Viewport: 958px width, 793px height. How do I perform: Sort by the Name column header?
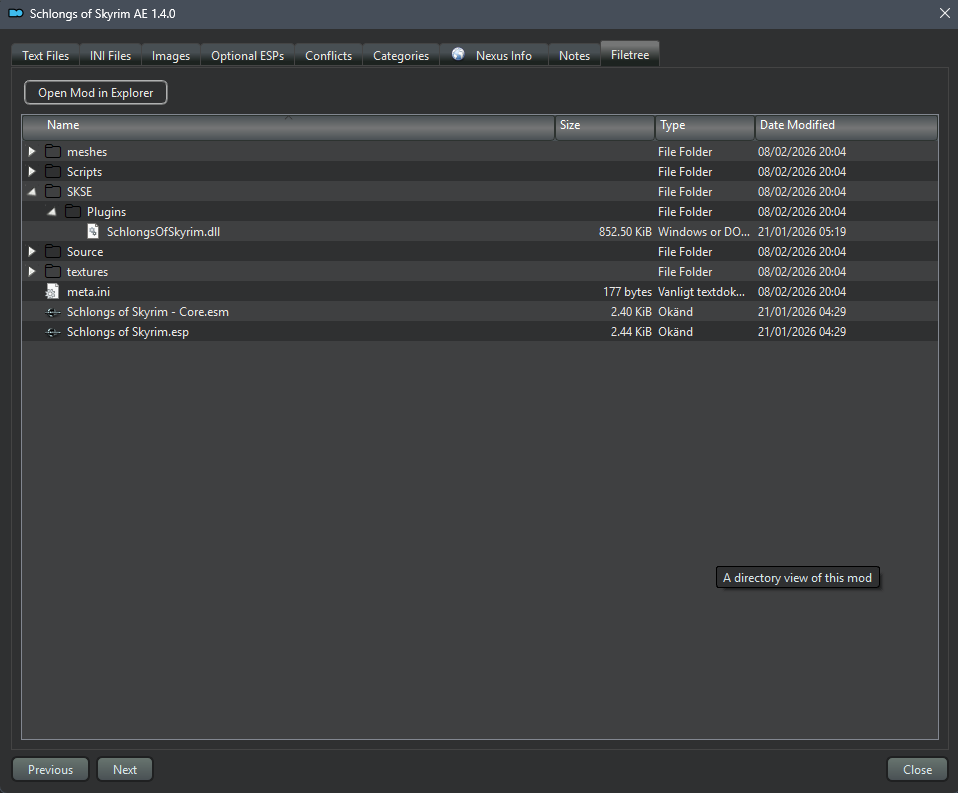click(288, 126)
